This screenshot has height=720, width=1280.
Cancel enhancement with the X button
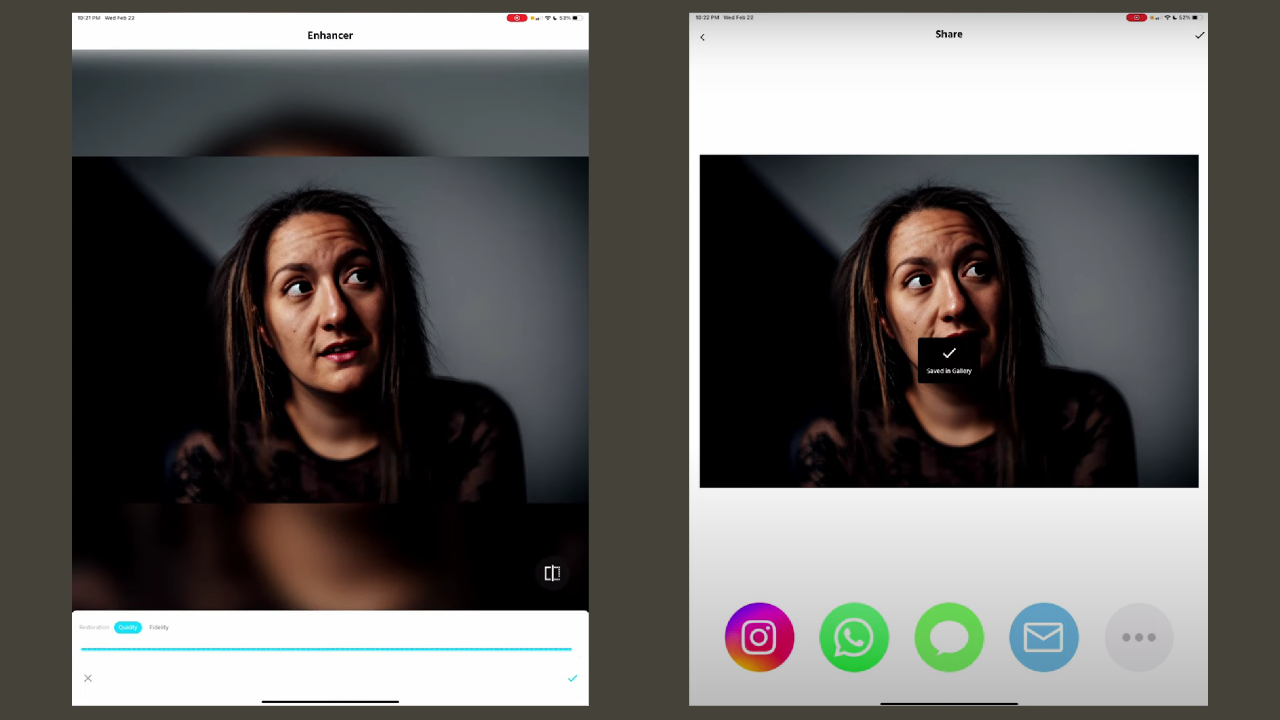point(88,678)
